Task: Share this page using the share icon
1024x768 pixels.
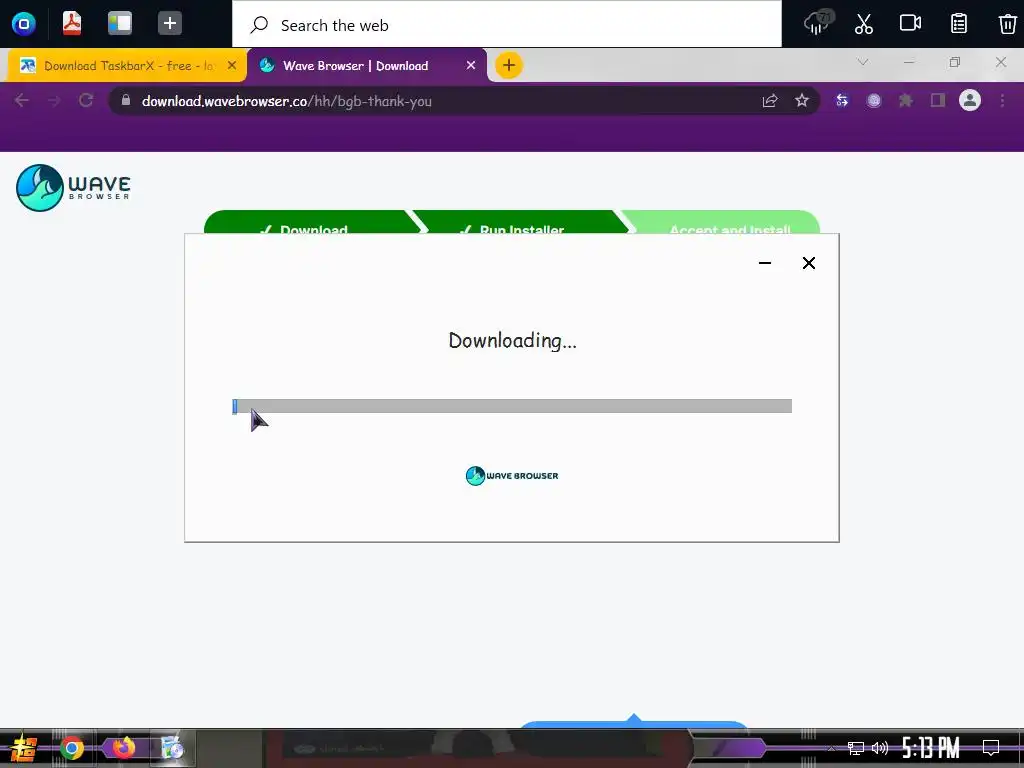Action: tap(769, 101)
